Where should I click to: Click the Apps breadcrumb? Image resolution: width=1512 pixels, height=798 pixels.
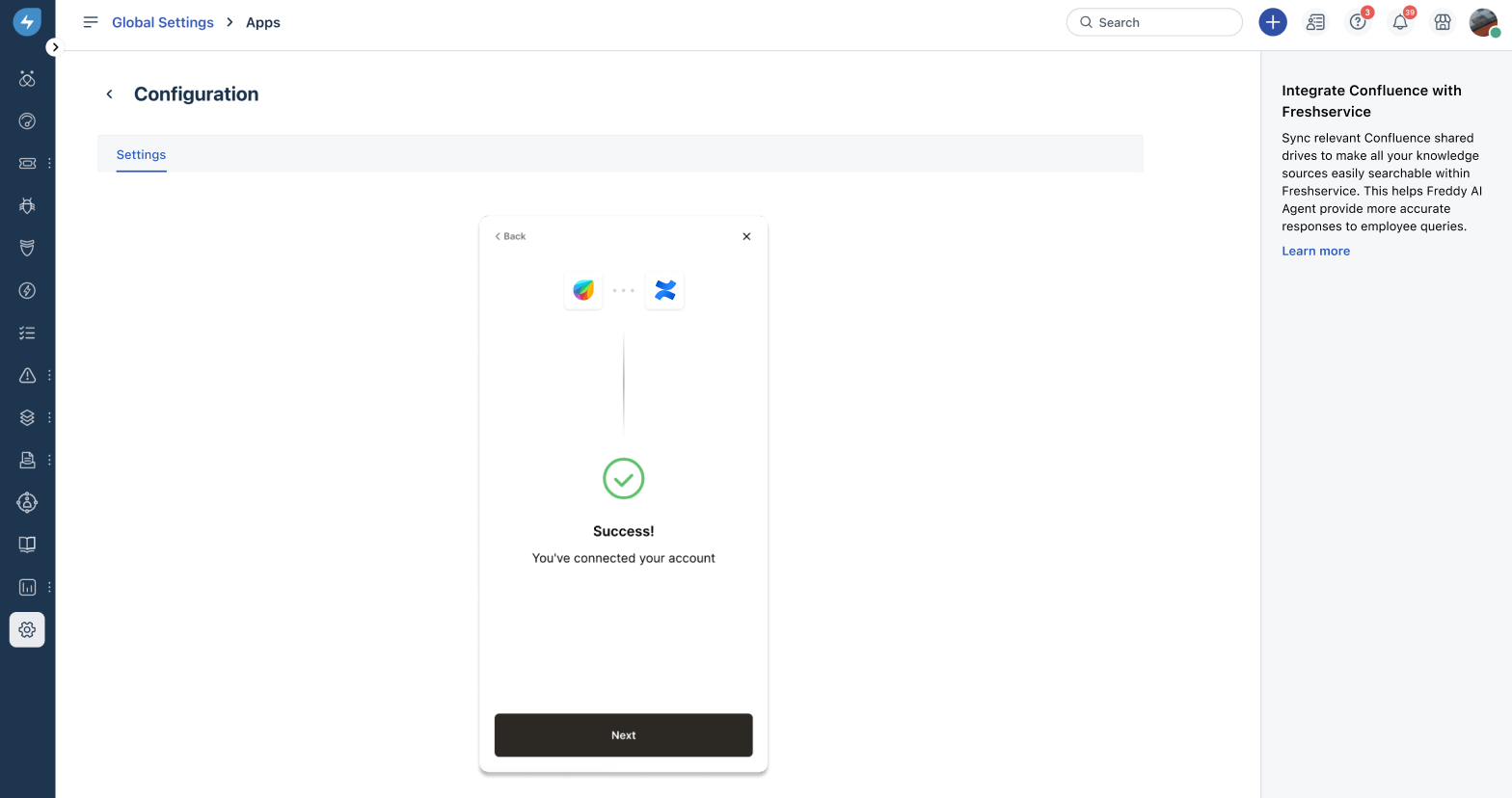(263, 22)
